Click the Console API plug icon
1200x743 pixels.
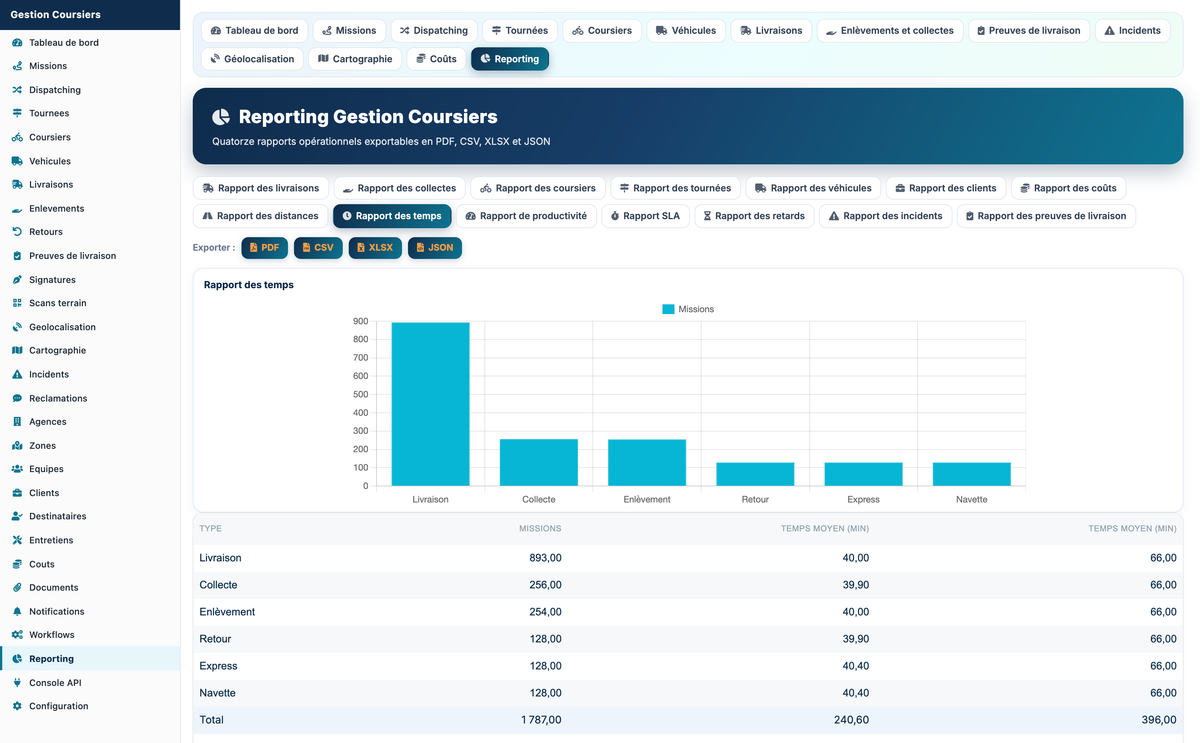pyautogui.click(x=17, y=683)
